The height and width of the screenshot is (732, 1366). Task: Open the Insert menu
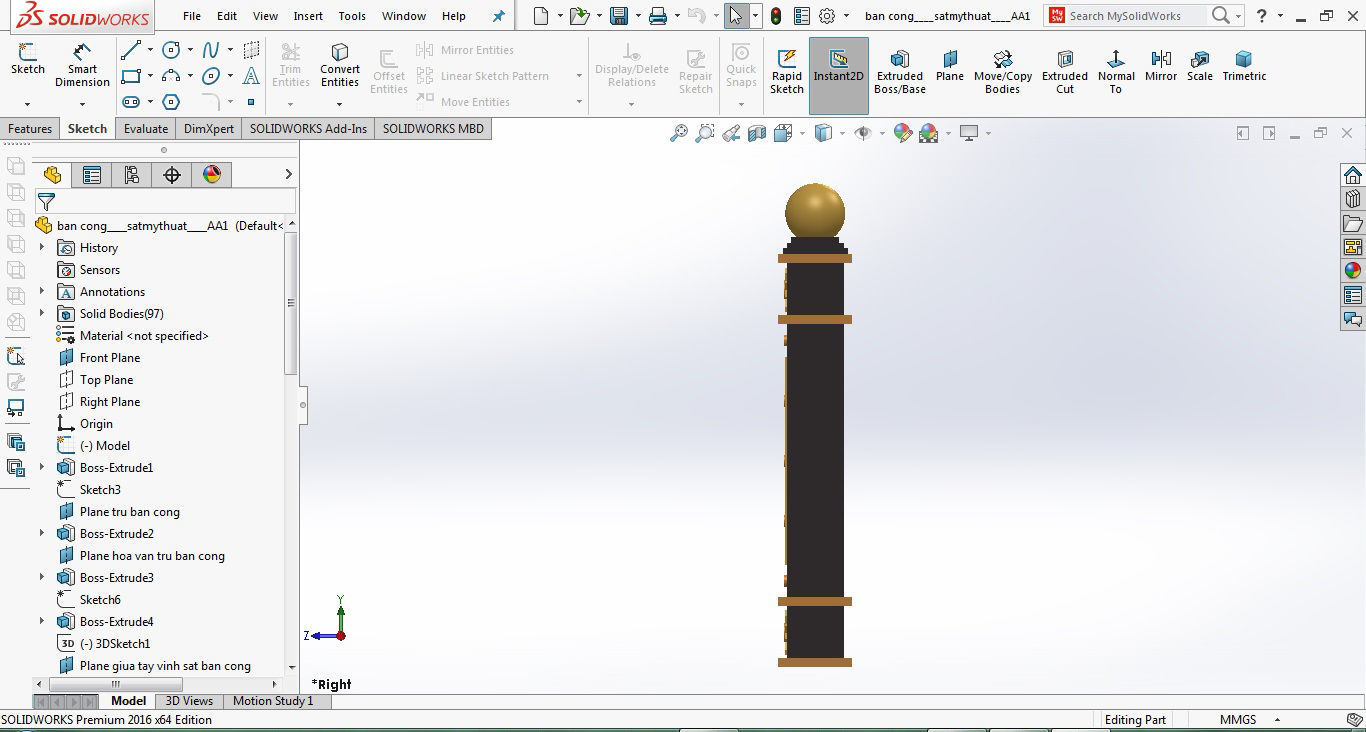[308, 16]
